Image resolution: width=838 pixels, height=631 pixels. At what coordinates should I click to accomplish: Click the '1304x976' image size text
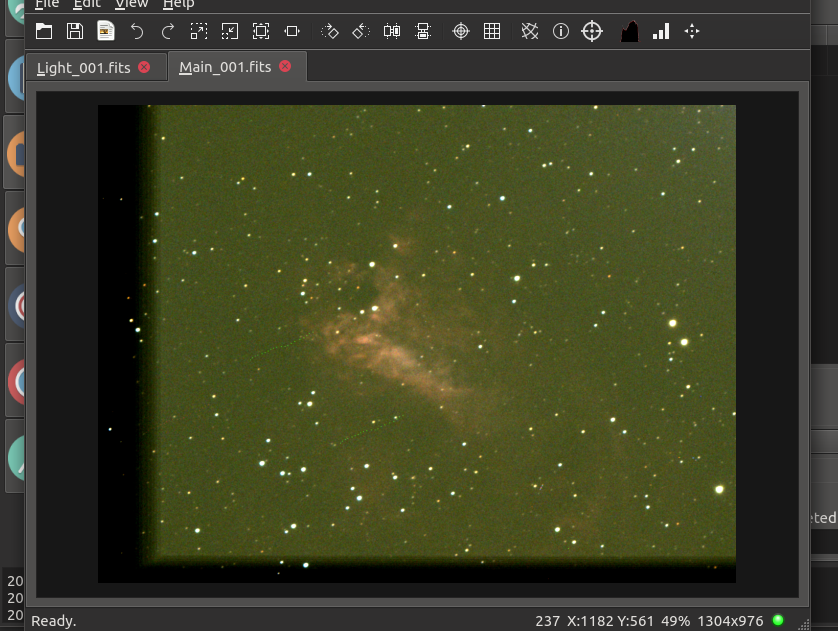pyautogui.click(x=730, y=621)
